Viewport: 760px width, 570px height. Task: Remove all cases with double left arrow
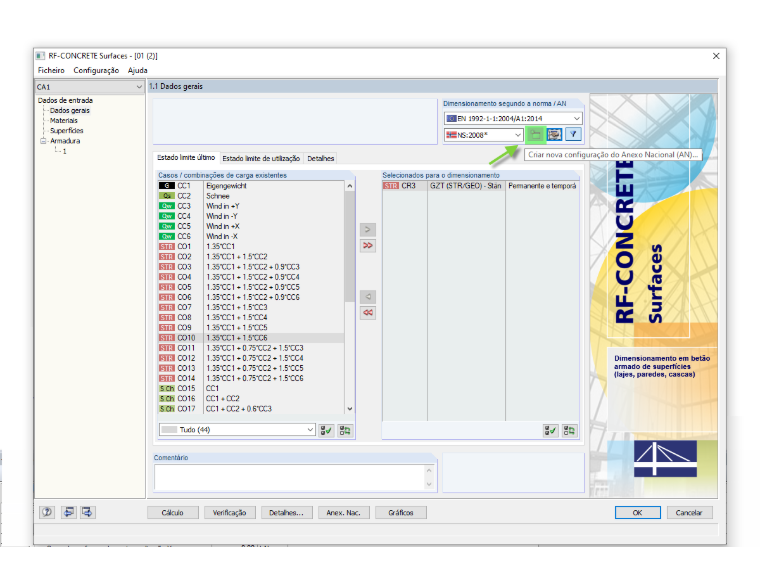coord(368,313)
